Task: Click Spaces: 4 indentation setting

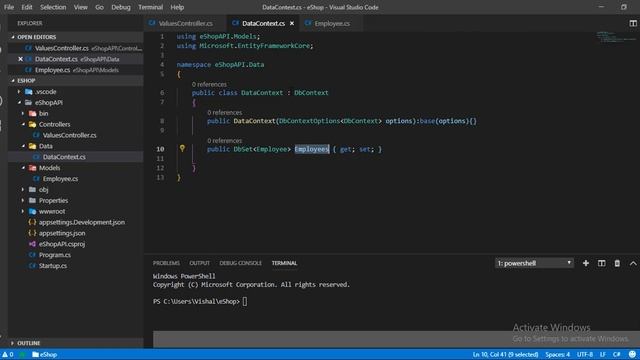Action: 558,354
